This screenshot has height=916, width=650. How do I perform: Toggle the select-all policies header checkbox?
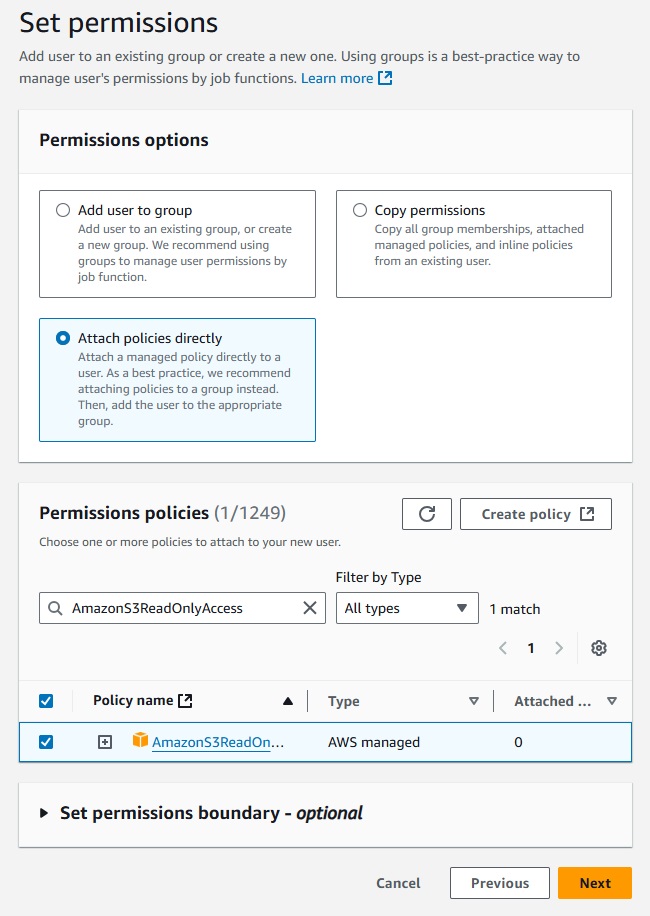pyautogui.click(x=46, y=702)
